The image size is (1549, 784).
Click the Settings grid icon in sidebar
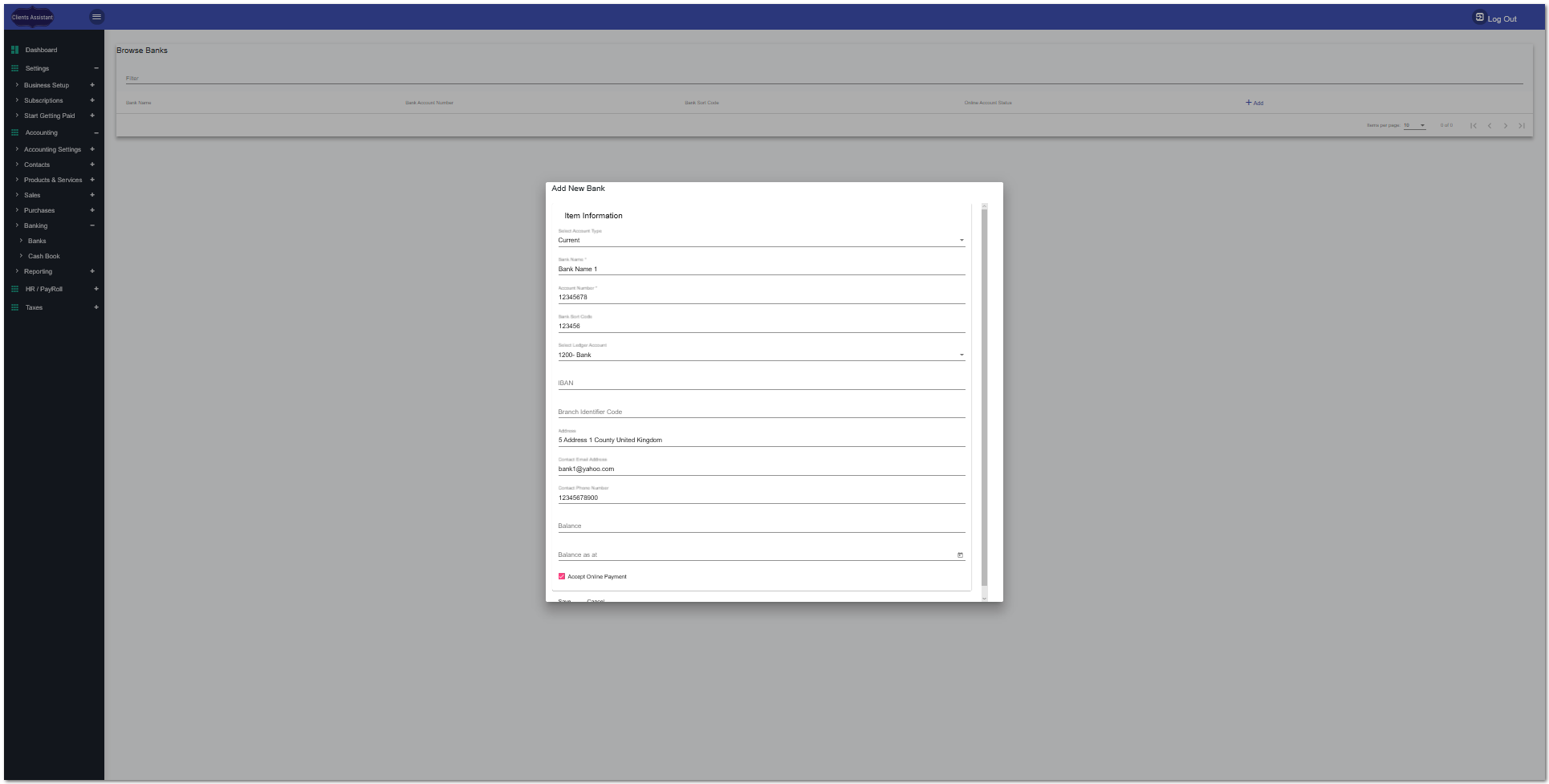point(14,68)
